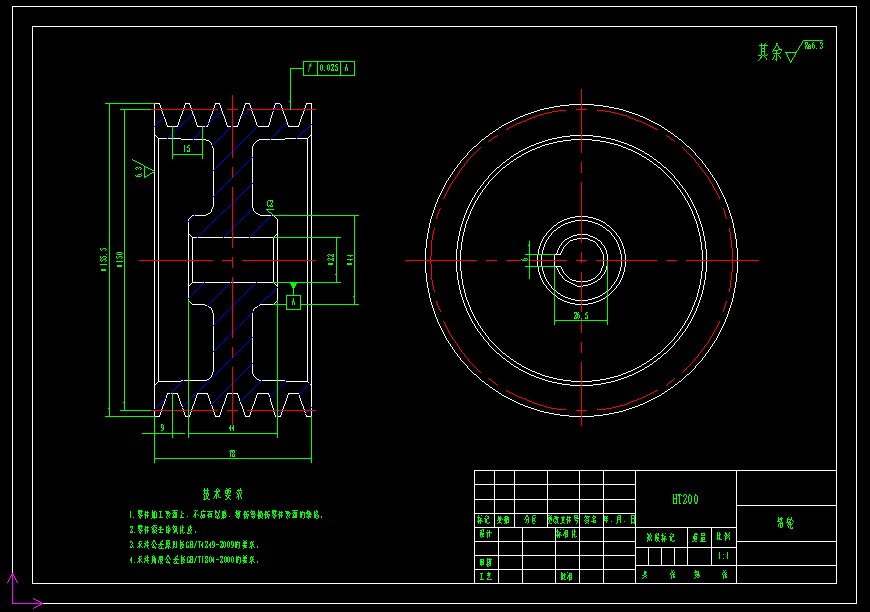Select the 技术要求 heading
The height and width of the screenshot is (612, 870).
[x=223, y=494]
